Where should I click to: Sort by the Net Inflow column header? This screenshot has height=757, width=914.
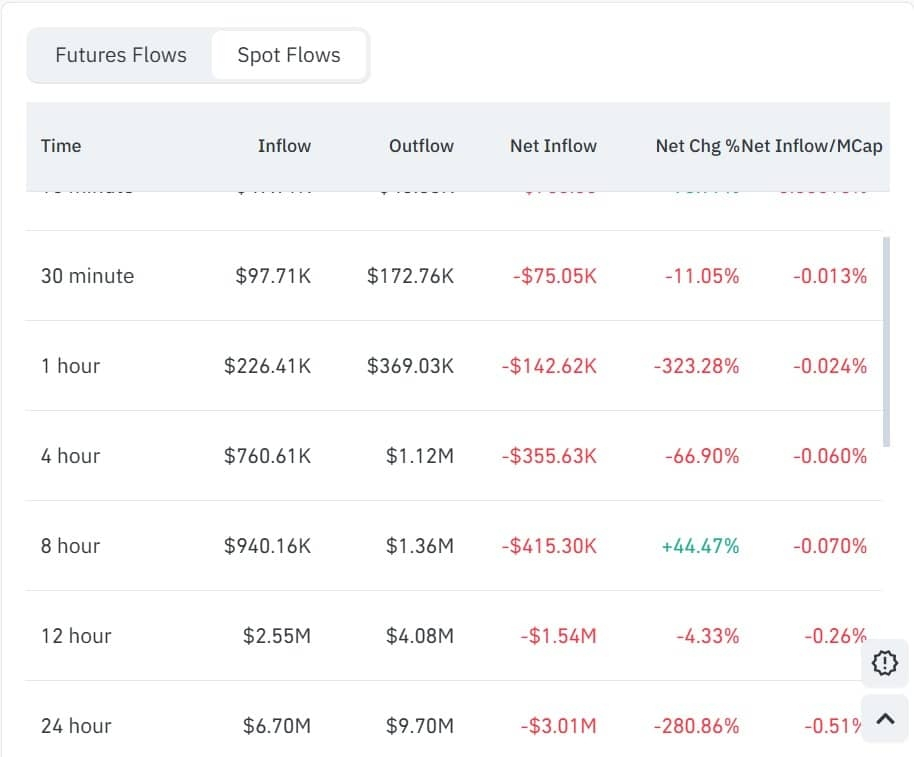(553, 146)
